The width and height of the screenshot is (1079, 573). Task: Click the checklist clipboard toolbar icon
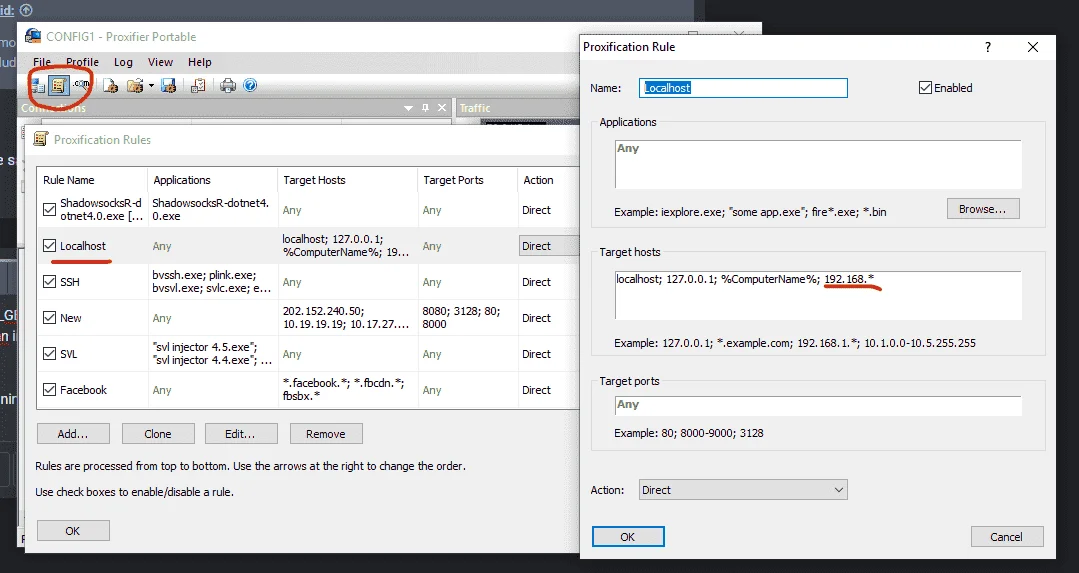pos(198,85)
